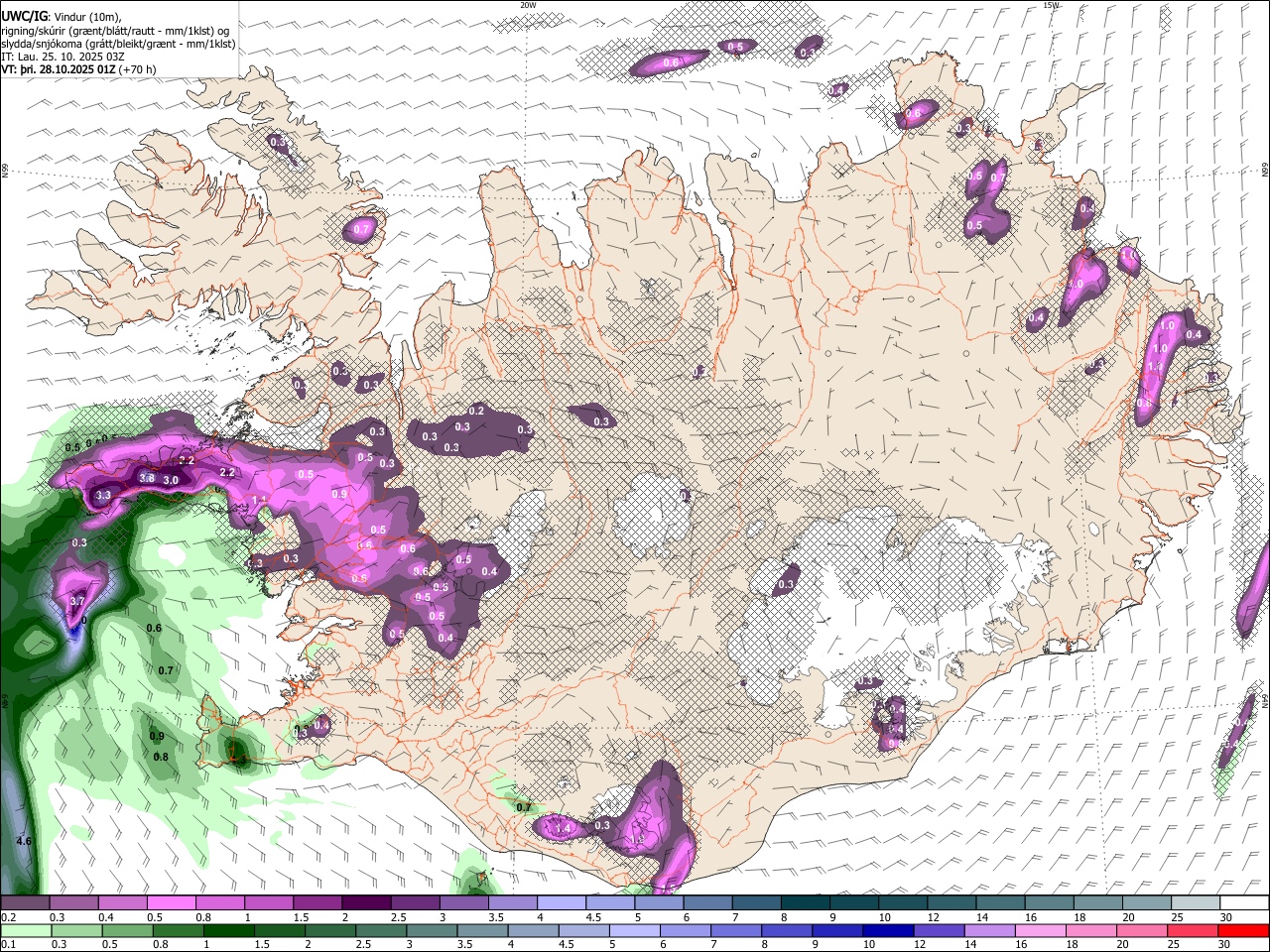The width and height of the screenshot is (1270, 952).
Task: Click the '4.6' value in the southwest corner
Action: [25, 841]
